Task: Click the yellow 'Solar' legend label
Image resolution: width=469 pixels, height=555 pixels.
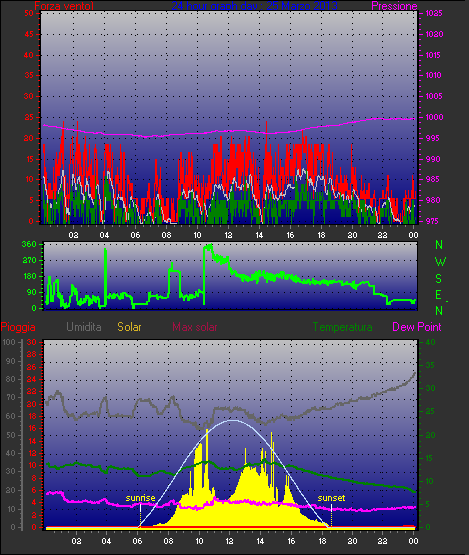Action: (x=129, y=327)
